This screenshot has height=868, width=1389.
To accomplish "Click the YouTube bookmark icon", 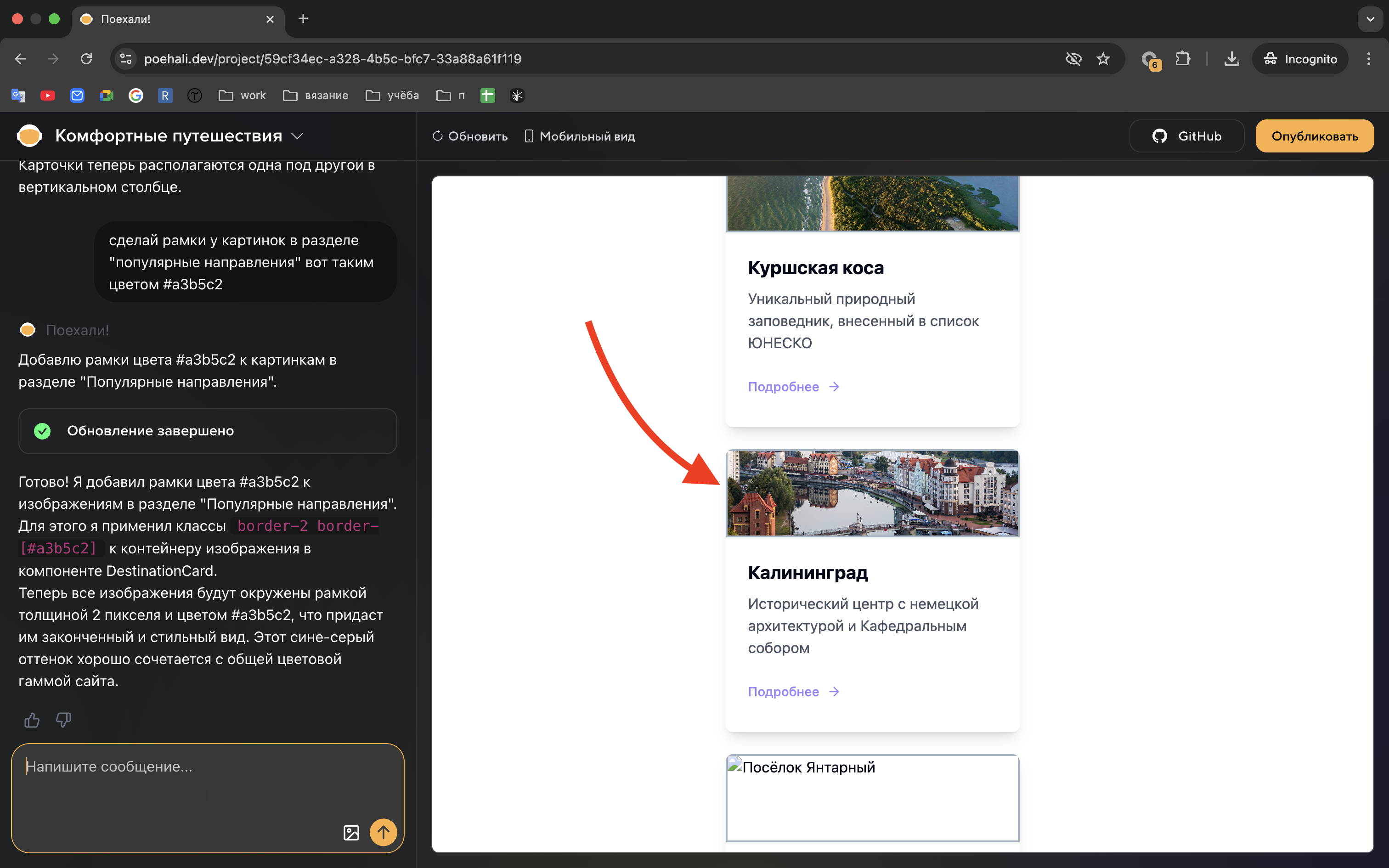I will pos(48,96).
